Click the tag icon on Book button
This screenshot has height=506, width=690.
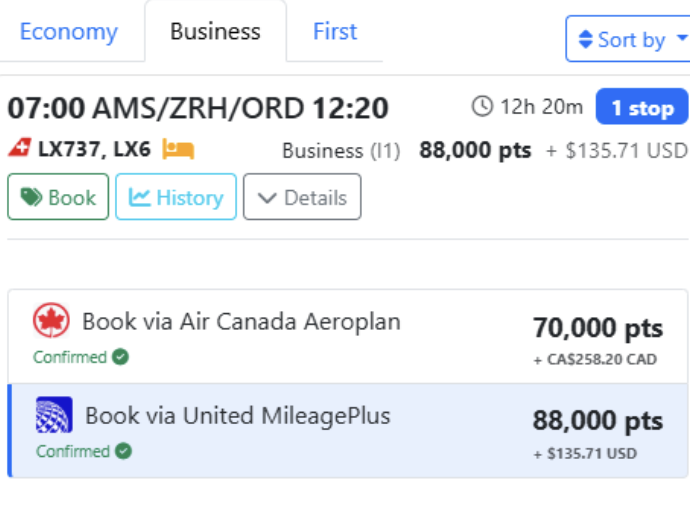pyautogui.click(x=32, y=197)
